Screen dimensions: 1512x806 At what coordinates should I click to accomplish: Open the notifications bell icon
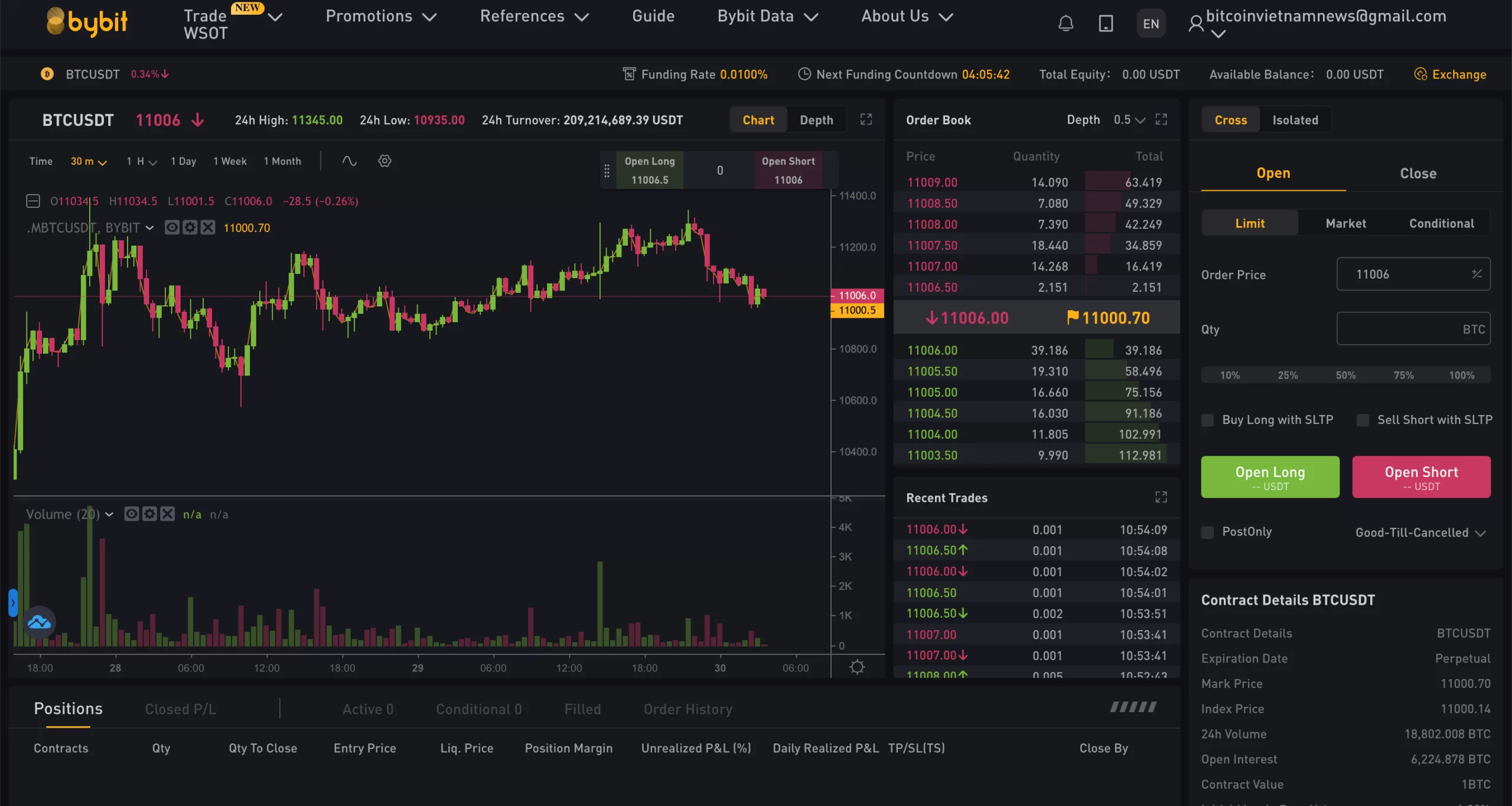coord(1065,24)
